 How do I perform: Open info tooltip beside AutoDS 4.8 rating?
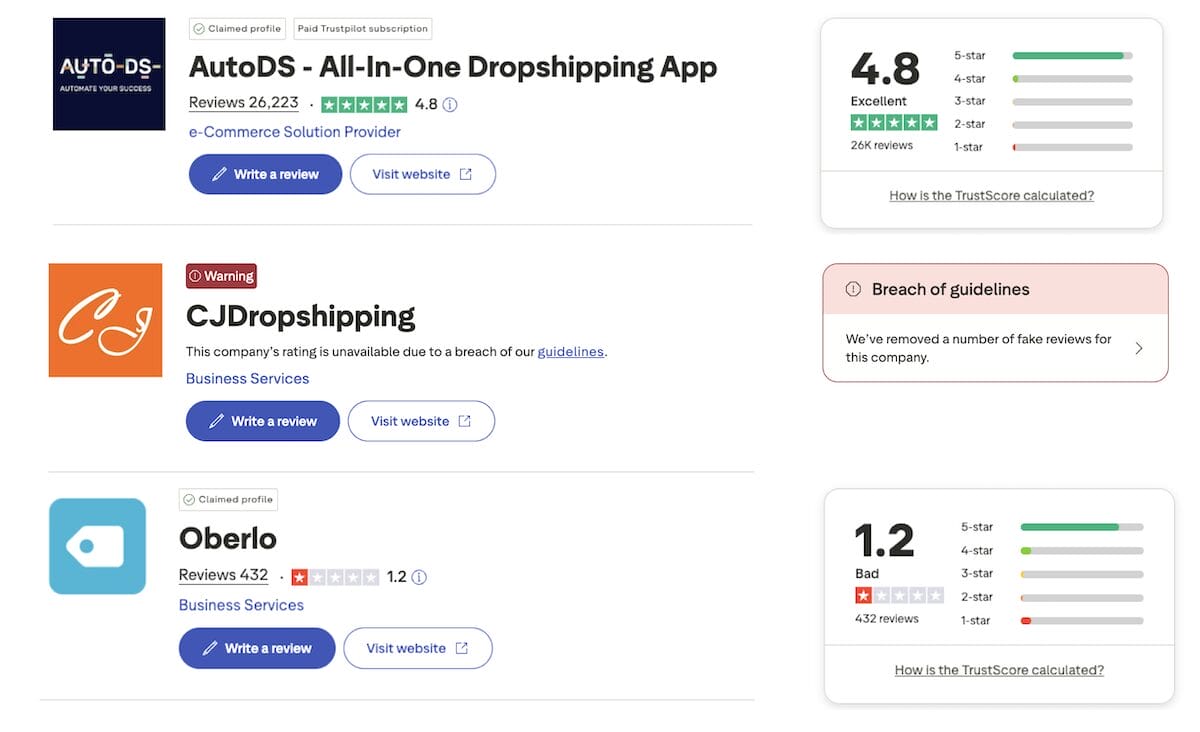tap(449, 104)
